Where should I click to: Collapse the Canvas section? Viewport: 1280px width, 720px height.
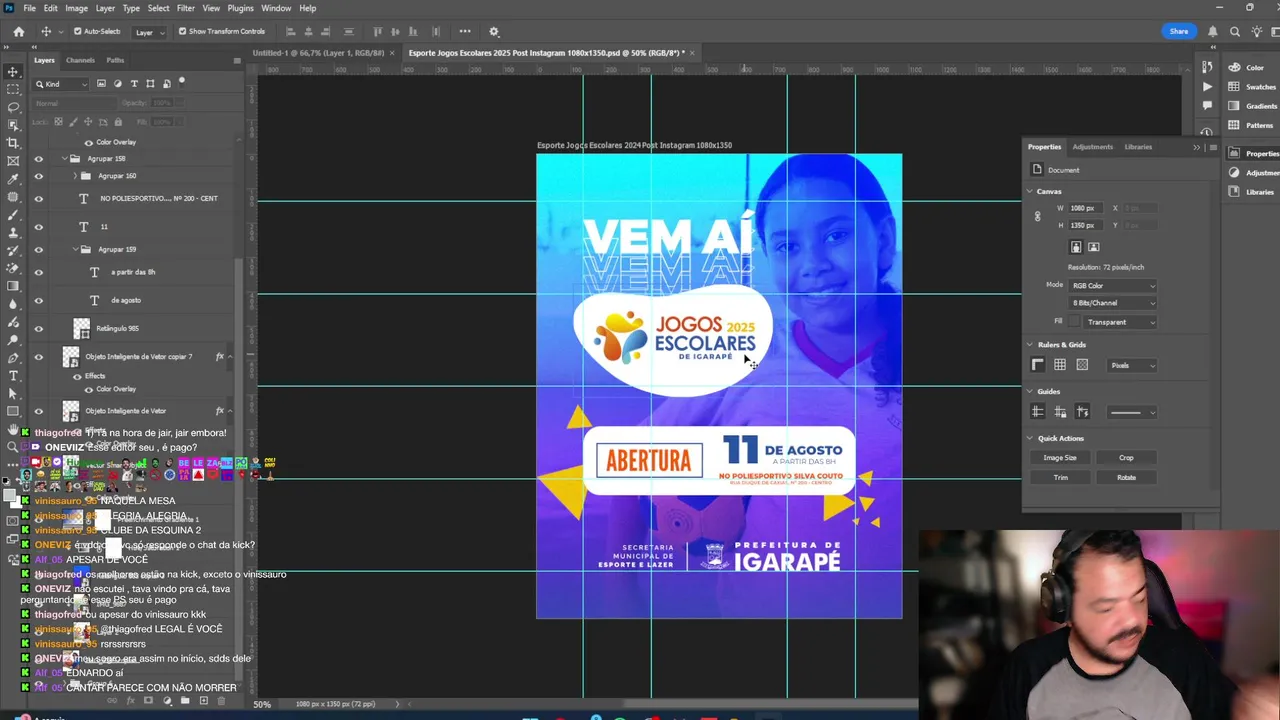1030,191
